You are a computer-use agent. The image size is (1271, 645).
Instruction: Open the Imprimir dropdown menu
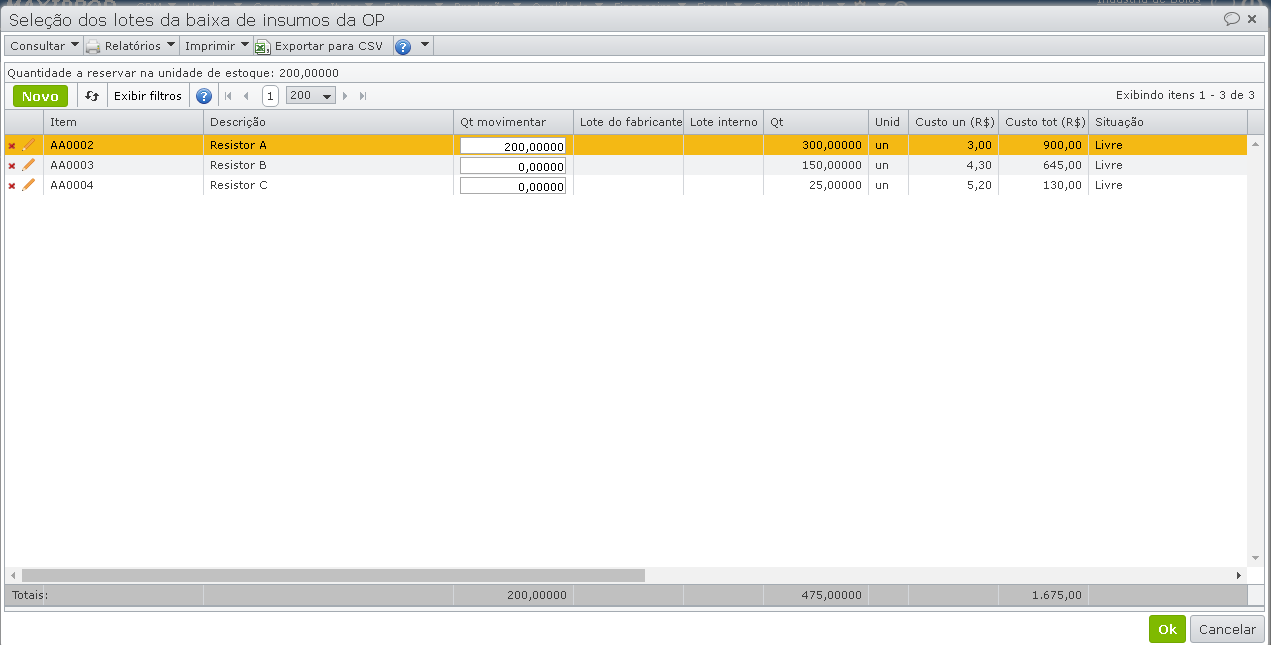point(217,46)
